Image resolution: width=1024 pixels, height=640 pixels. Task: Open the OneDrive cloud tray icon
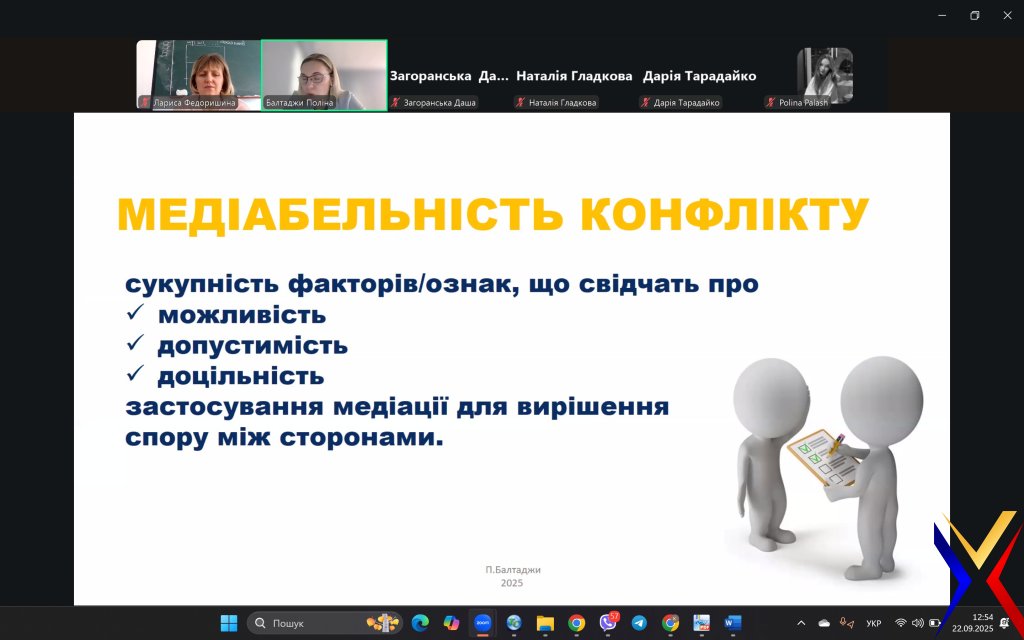(824, 623)
